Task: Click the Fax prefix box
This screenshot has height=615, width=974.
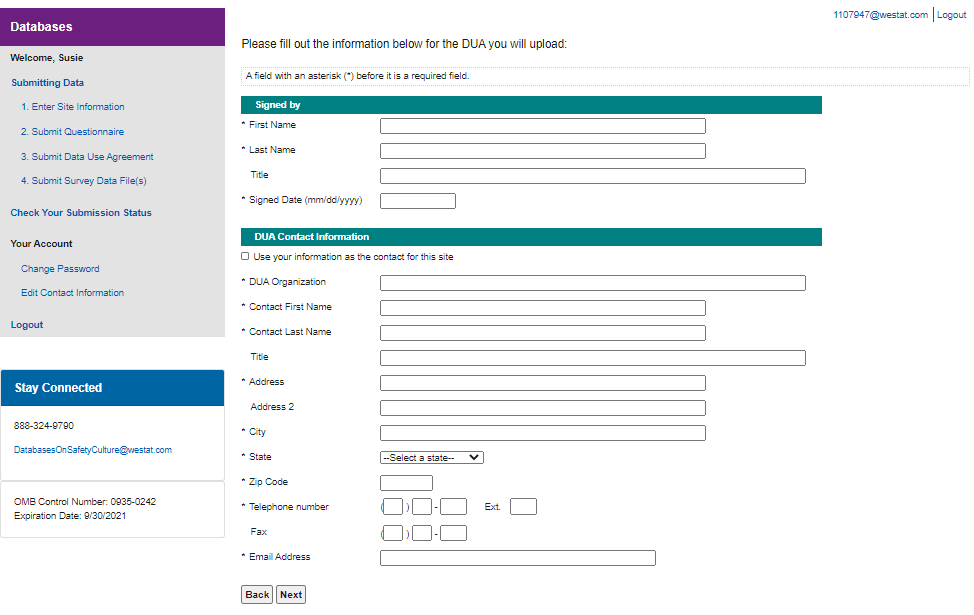Action: 422,533
